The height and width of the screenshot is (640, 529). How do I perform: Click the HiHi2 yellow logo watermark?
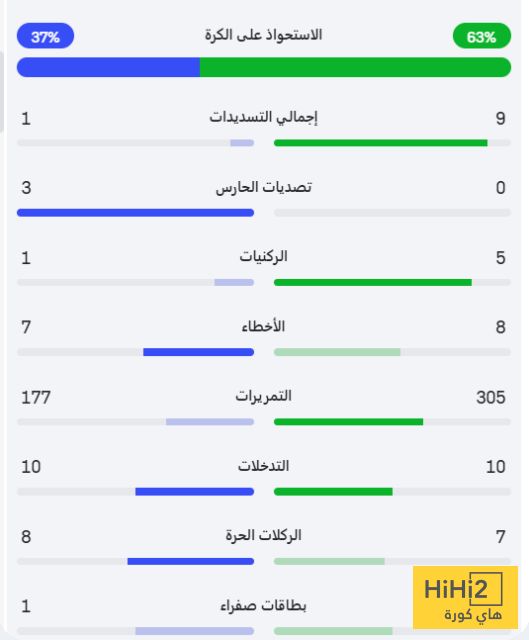coord(465,598)
